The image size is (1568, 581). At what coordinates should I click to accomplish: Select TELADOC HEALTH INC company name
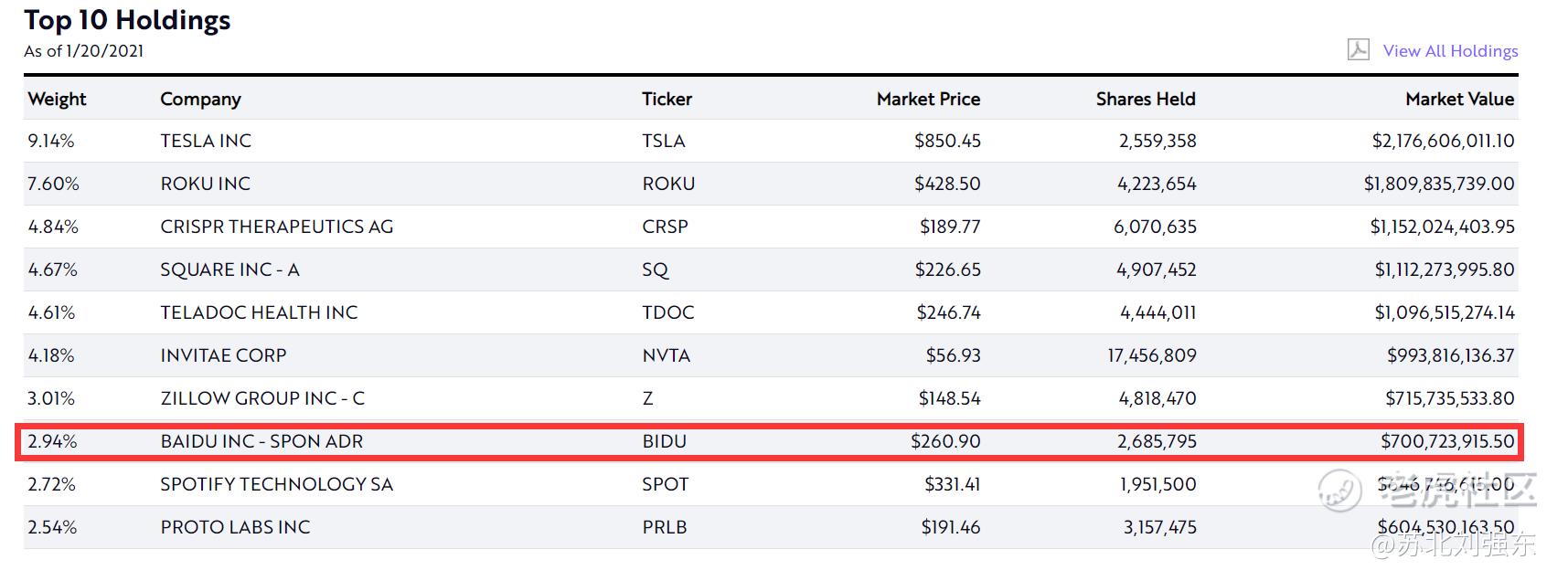pyautogui.click(x=259, y=312)
